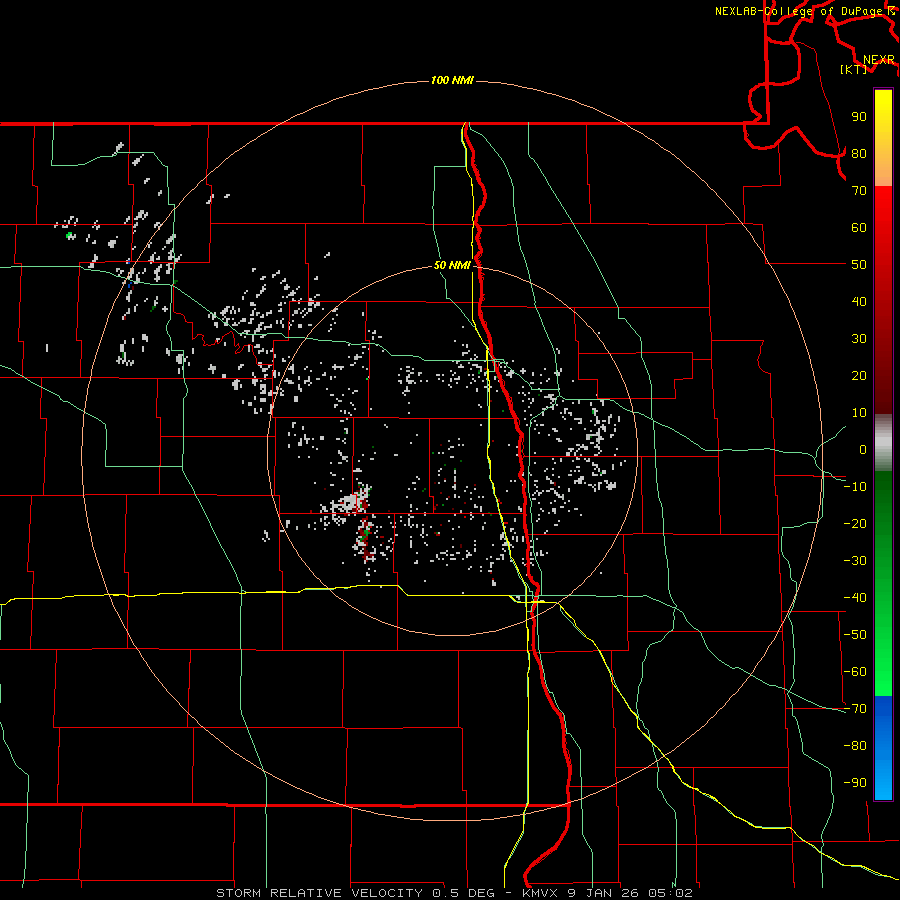Click the gray zero-velocity segment of color bar
Screen dimensions: 900x900
point(883,443)
